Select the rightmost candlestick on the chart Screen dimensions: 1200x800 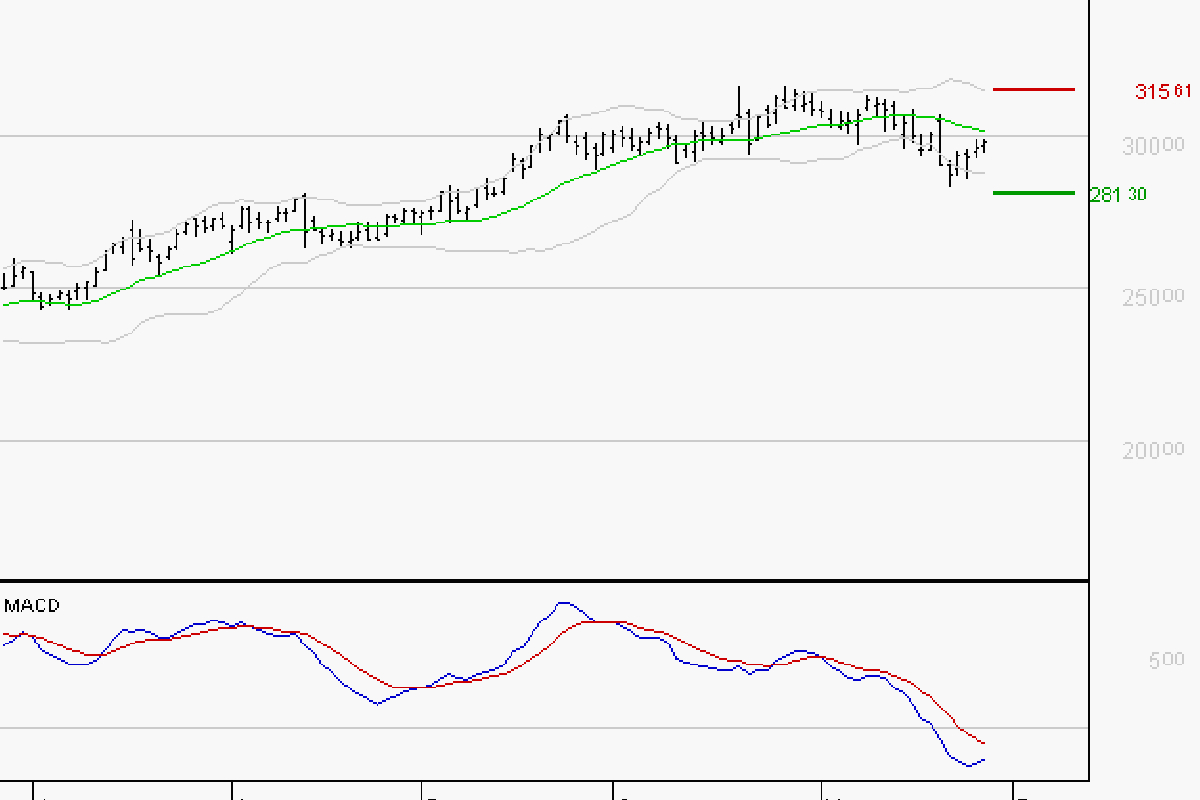tap(982, 145)
